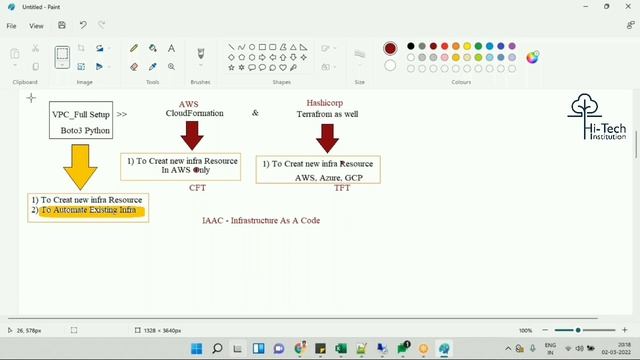Pick the Down arrow shape
The width and height of the screenshot is (640, 360).
coord(293,57)
